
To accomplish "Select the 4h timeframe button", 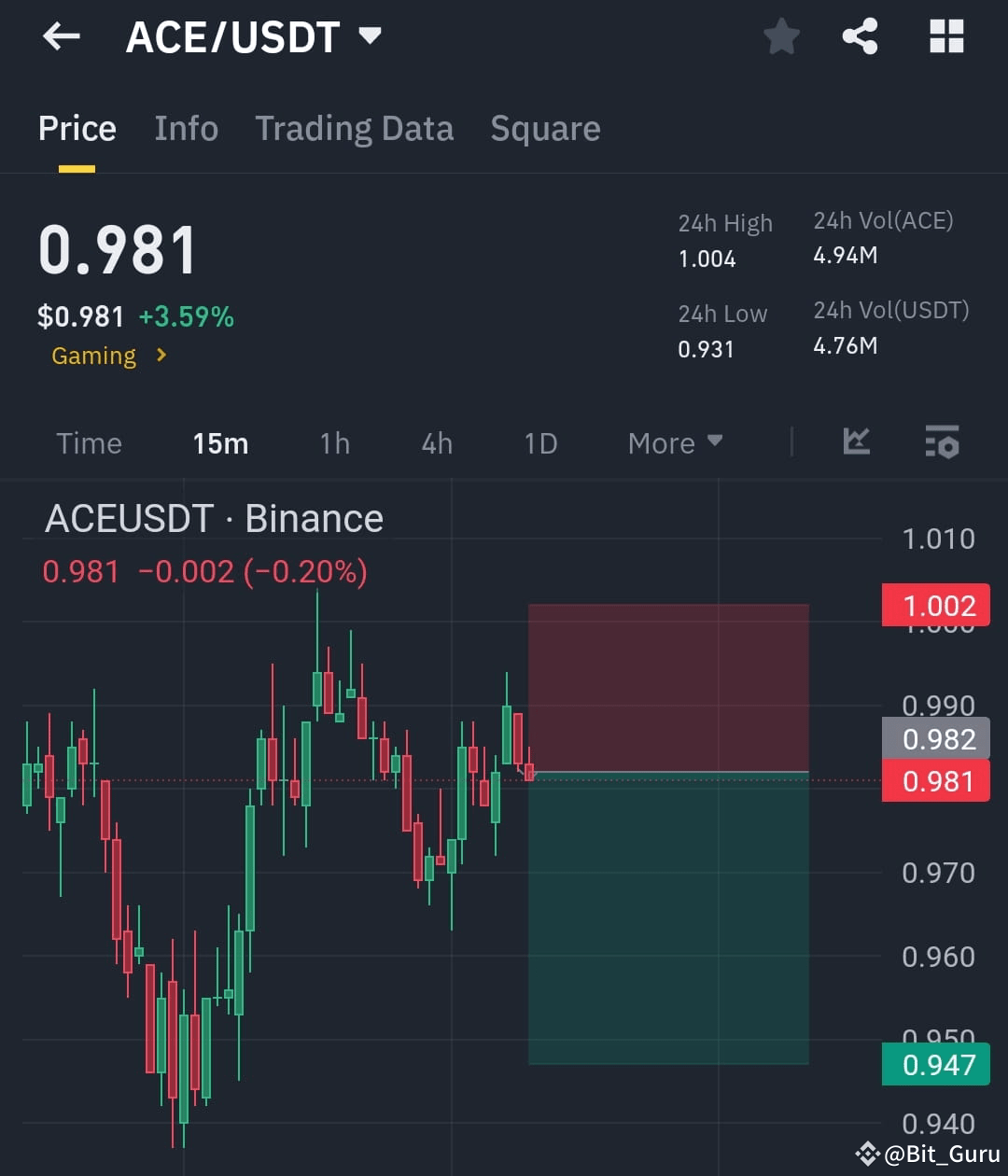I will click(x=436, y=442).
